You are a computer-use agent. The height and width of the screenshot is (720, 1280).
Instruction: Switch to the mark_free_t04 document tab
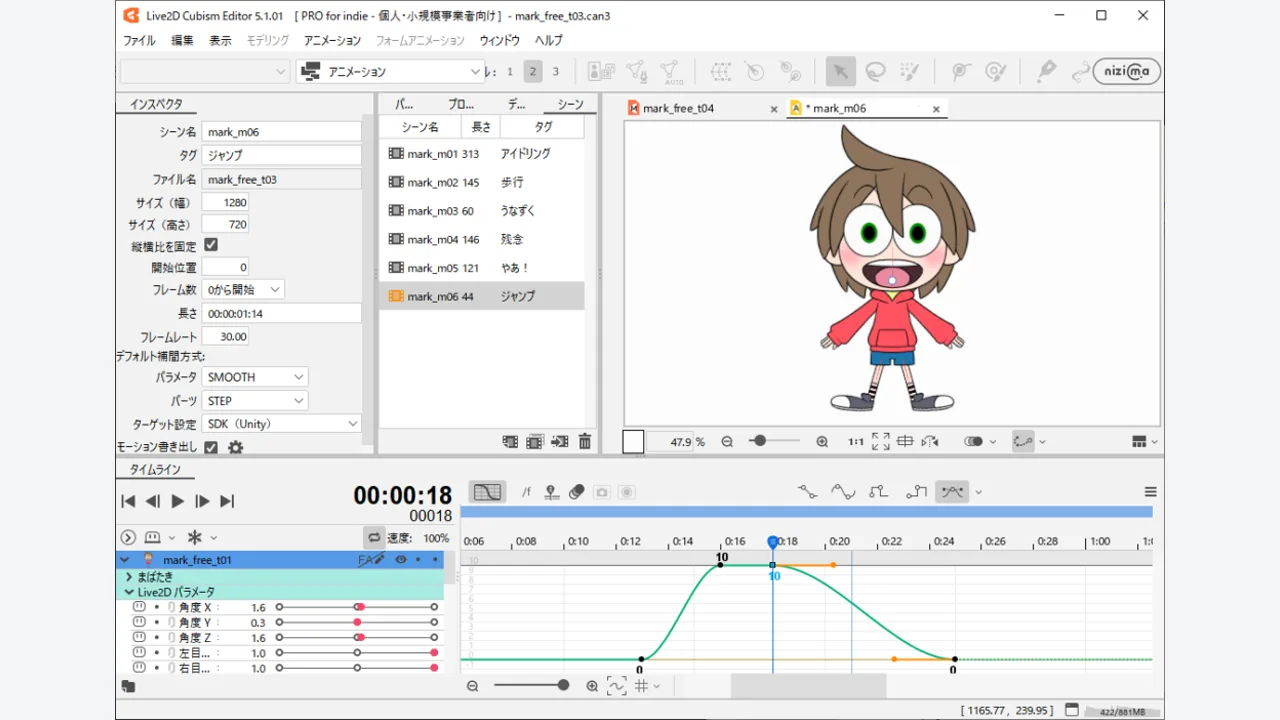coord(678,108)
